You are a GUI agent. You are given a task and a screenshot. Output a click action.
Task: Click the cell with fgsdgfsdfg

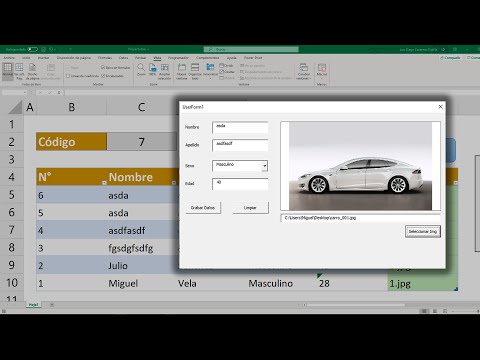[x=141, y=248]
